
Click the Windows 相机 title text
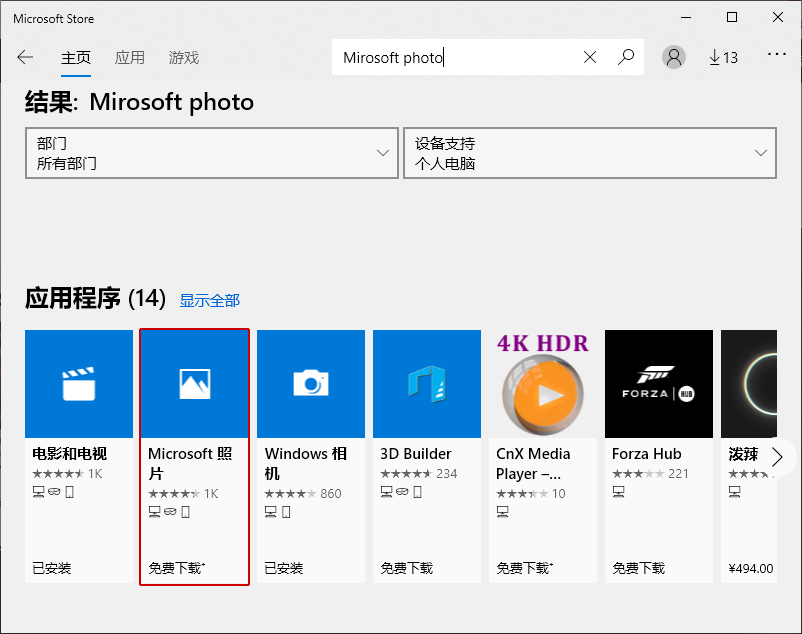point(306,463)
